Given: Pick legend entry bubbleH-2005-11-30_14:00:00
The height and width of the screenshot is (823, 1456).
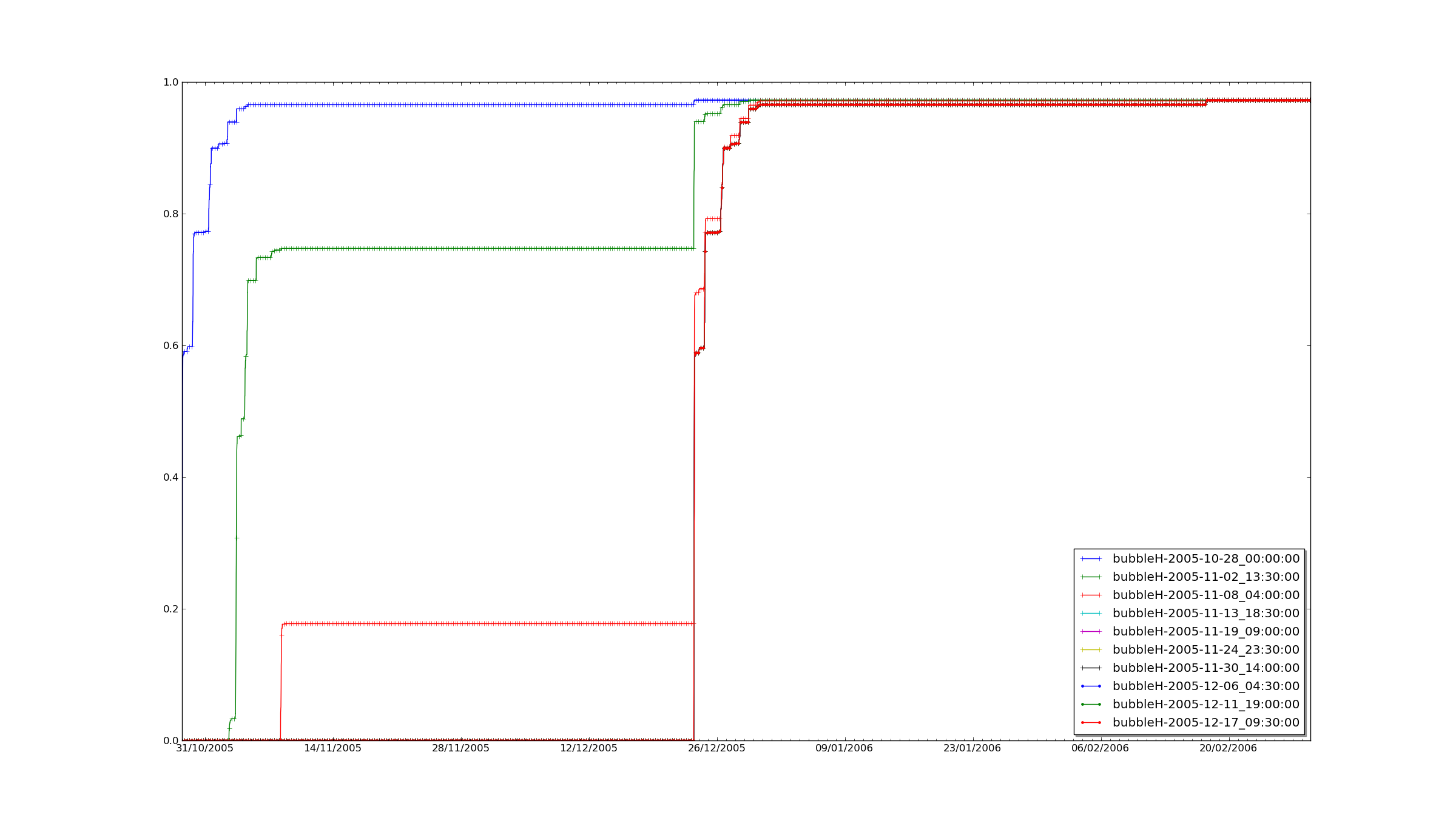Looking at the screenshot, I should [x=1205, y=668].
